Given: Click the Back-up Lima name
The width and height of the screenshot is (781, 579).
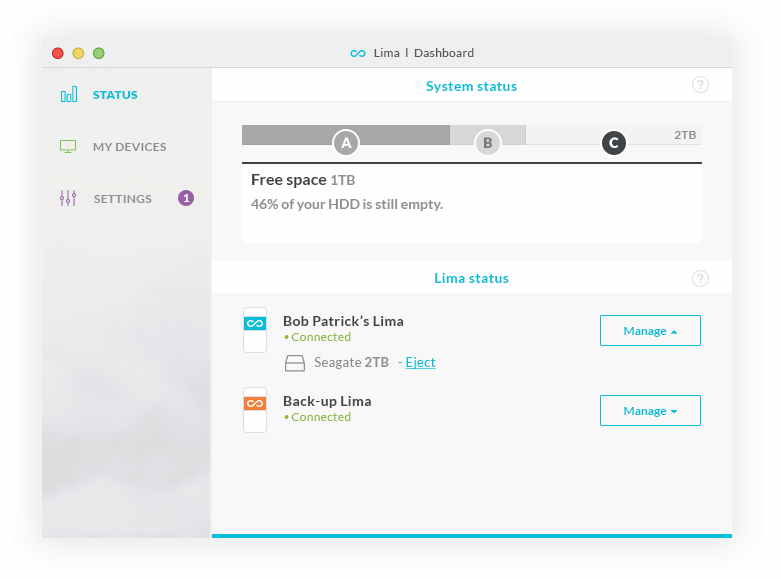Looking at the screenshot, I should (x=327, y=401).
